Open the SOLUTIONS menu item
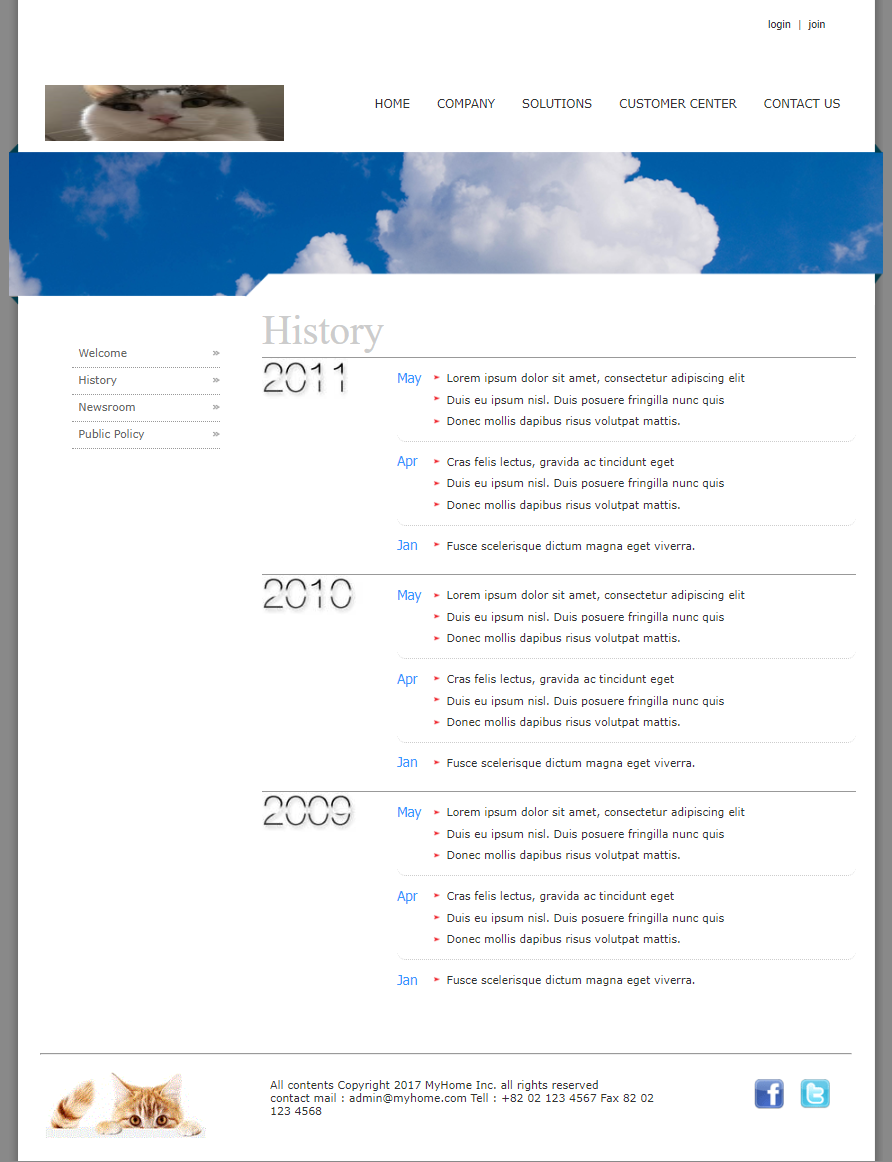Viewport: 892px width, 1162px height. (557, 104)
